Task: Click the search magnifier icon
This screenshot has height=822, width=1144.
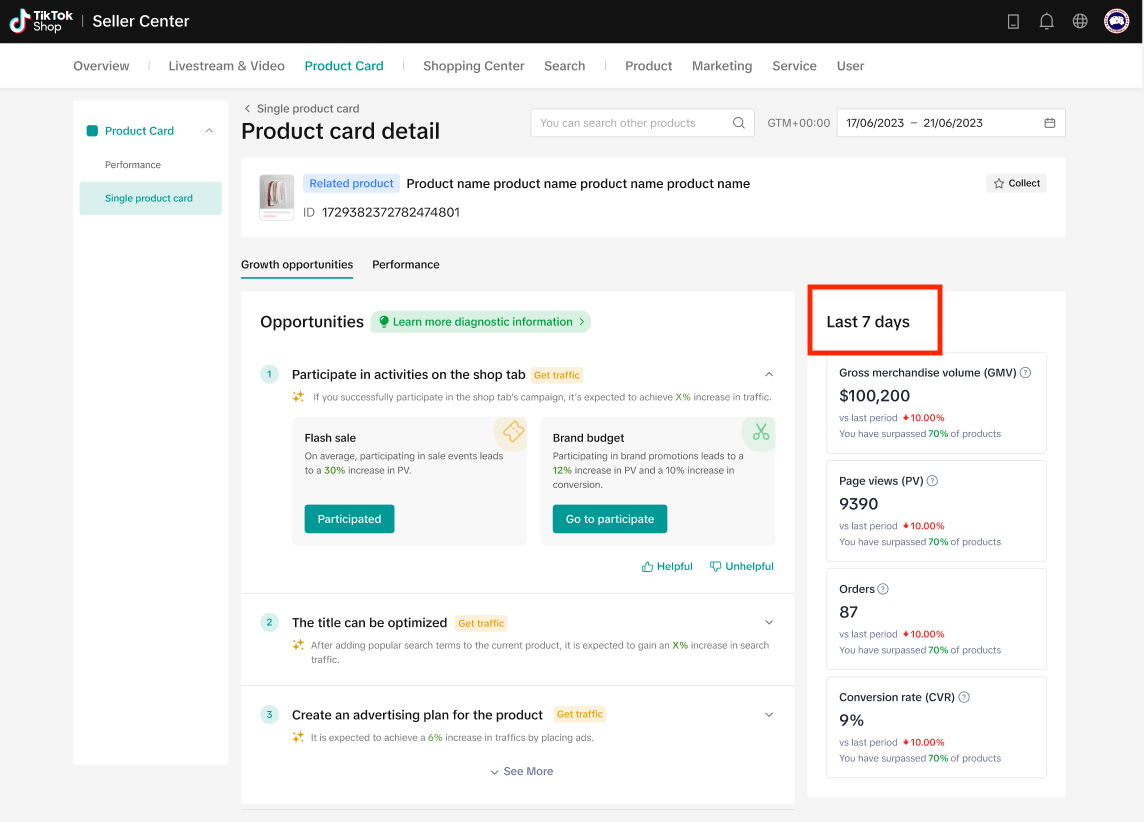Action: coord(739,123)
